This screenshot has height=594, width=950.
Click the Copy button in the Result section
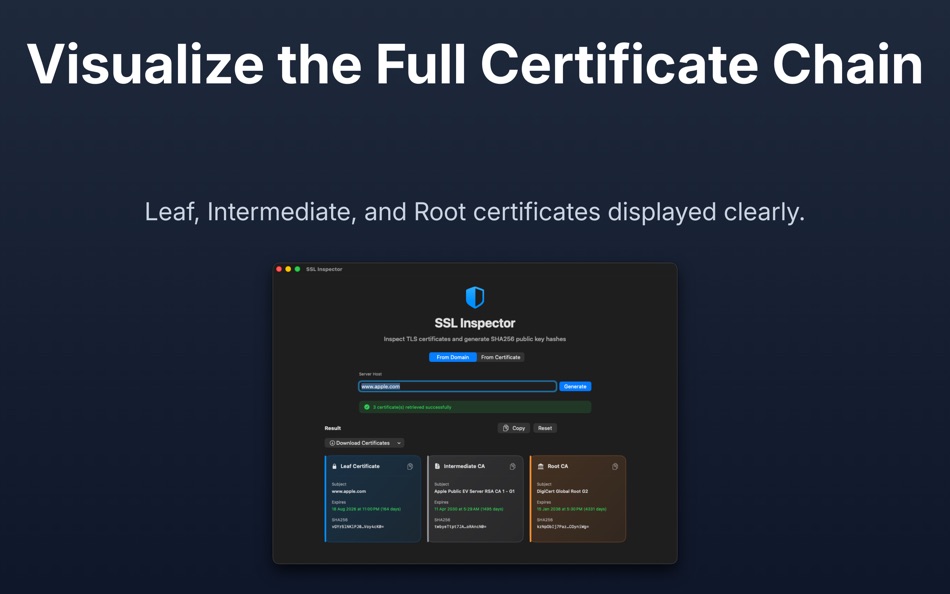[514, 428]
